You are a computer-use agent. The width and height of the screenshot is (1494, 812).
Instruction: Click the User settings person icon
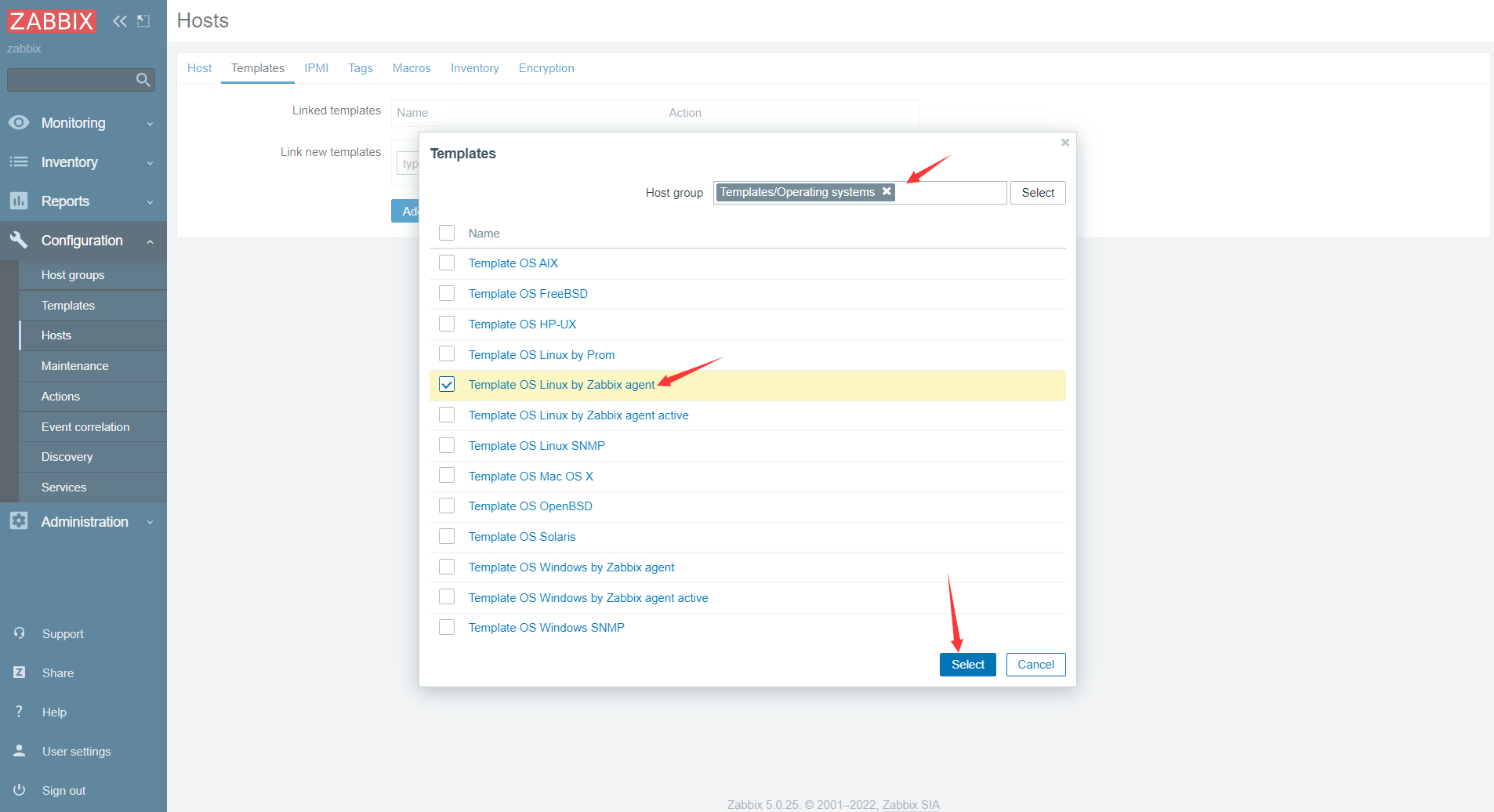[x=20, y=751]
